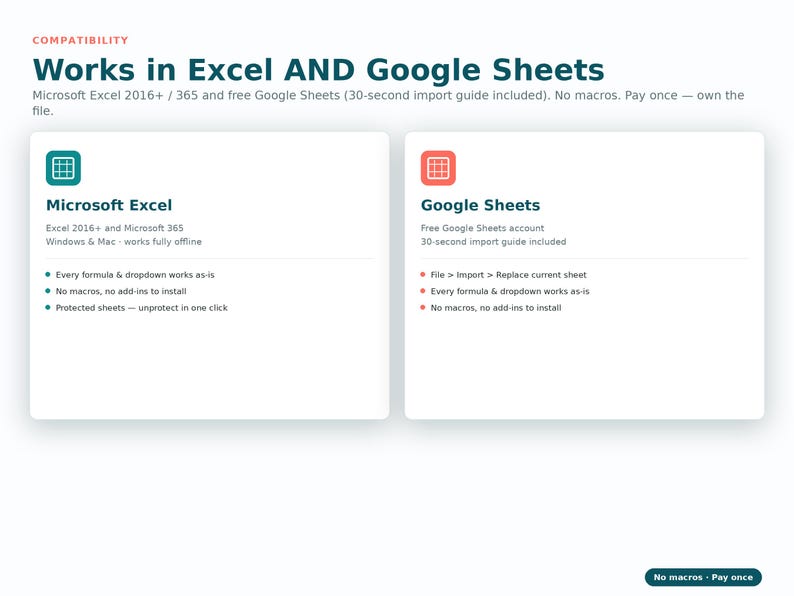Click 'Windows & Mac · works fully offline'

pyautogui.click(x=124, y=242)
